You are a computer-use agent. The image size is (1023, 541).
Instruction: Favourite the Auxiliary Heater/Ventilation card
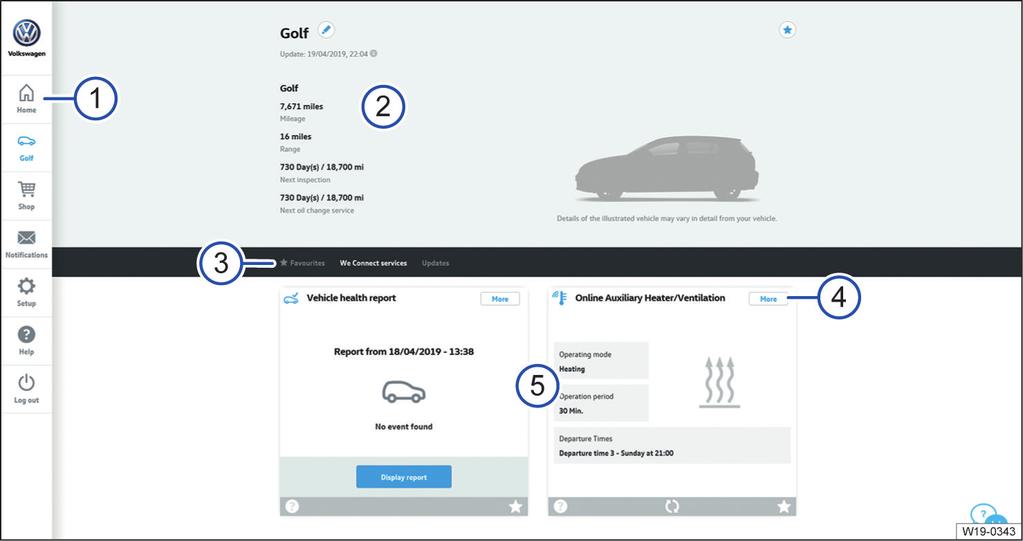point(784,506)
